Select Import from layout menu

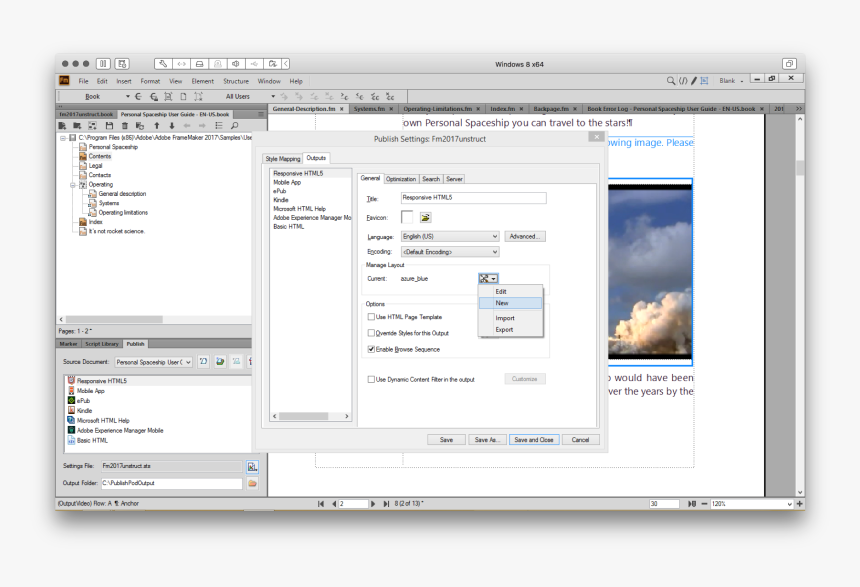coord(510,318)
